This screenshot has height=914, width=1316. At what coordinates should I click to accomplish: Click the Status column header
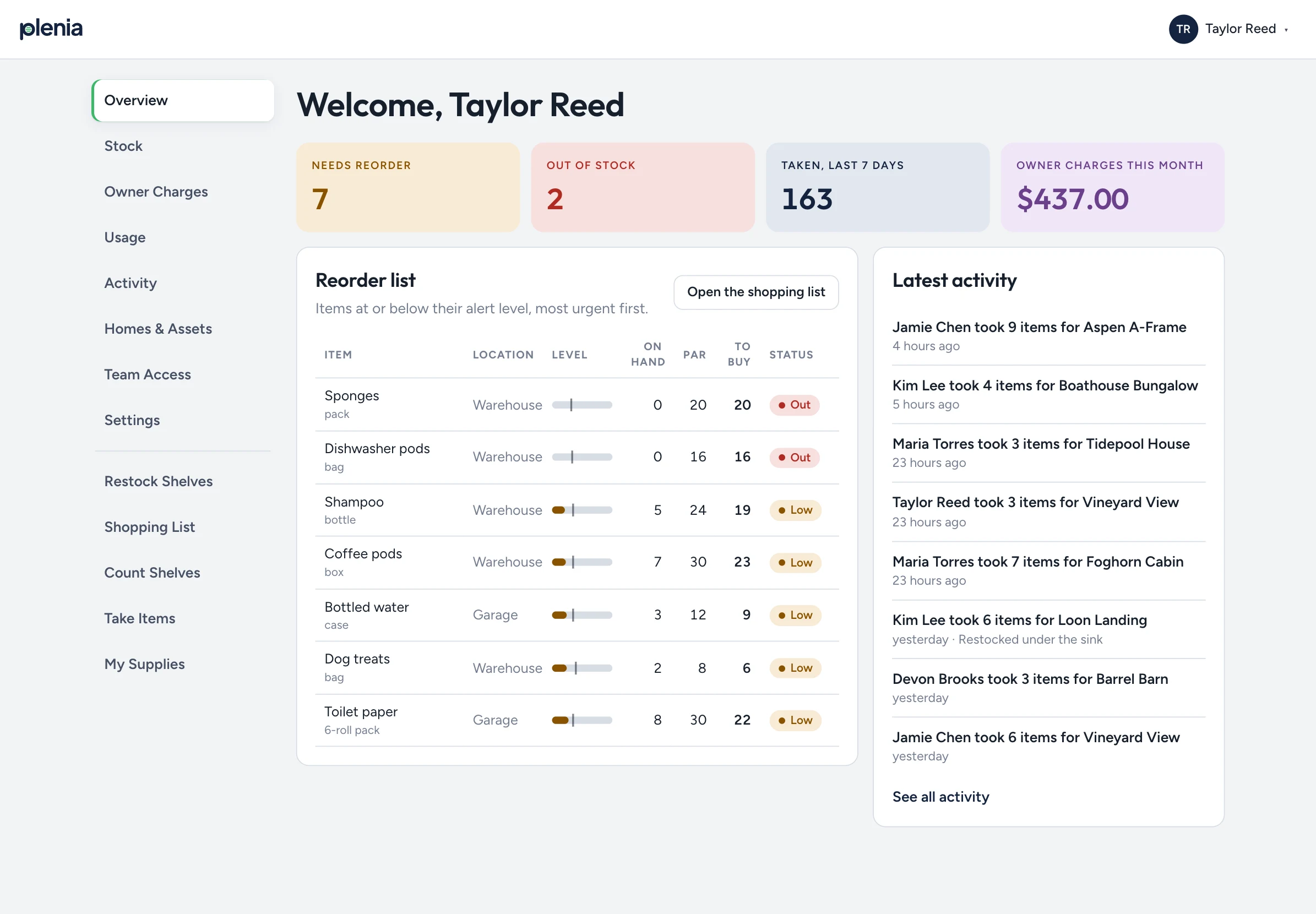click(x=791, y=355)
